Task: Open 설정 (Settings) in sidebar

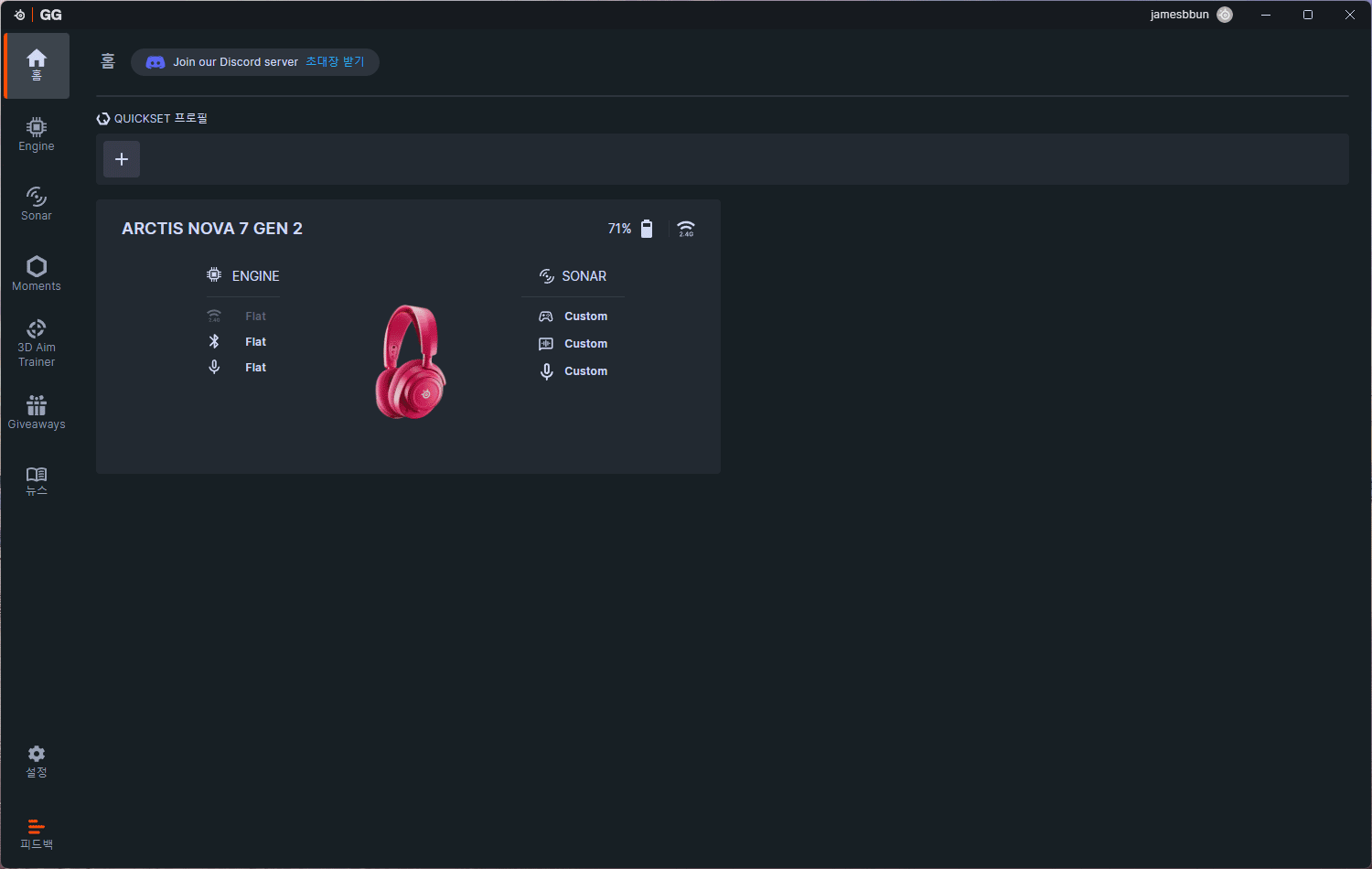Action: (37, 761)
